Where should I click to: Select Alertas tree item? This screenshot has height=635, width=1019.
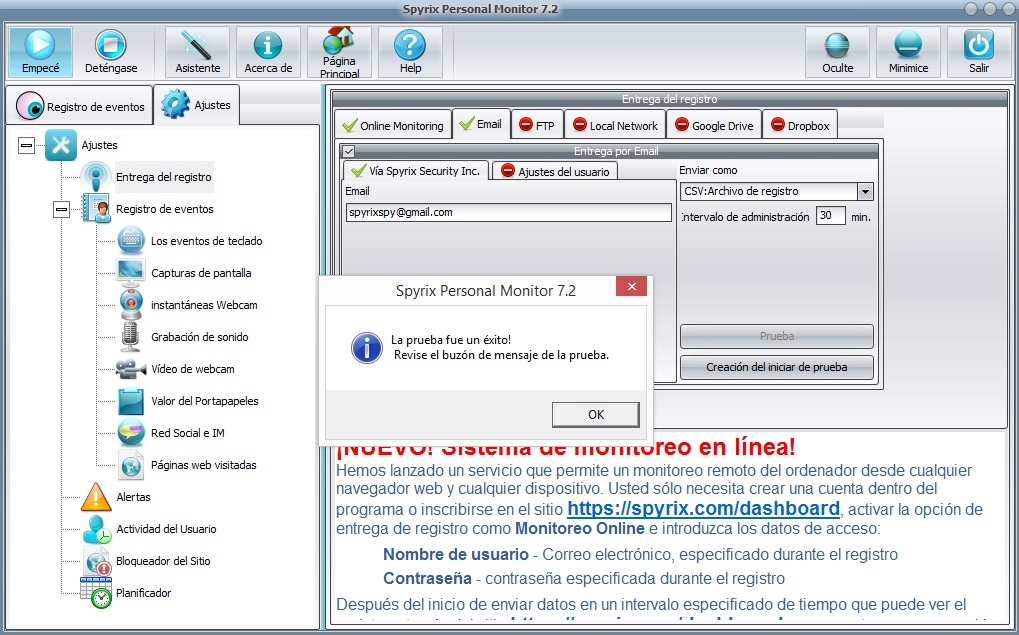pyautogui.click(x=133, y=497)
